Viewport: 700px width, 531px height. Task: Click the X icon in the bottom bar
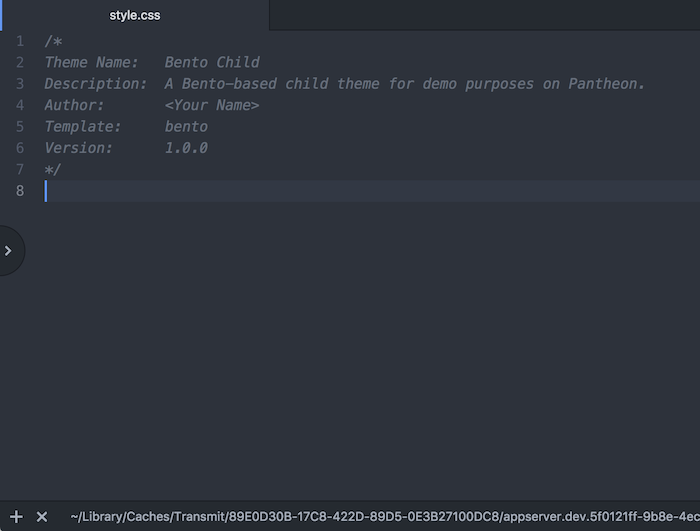click(x=42, y=516)
